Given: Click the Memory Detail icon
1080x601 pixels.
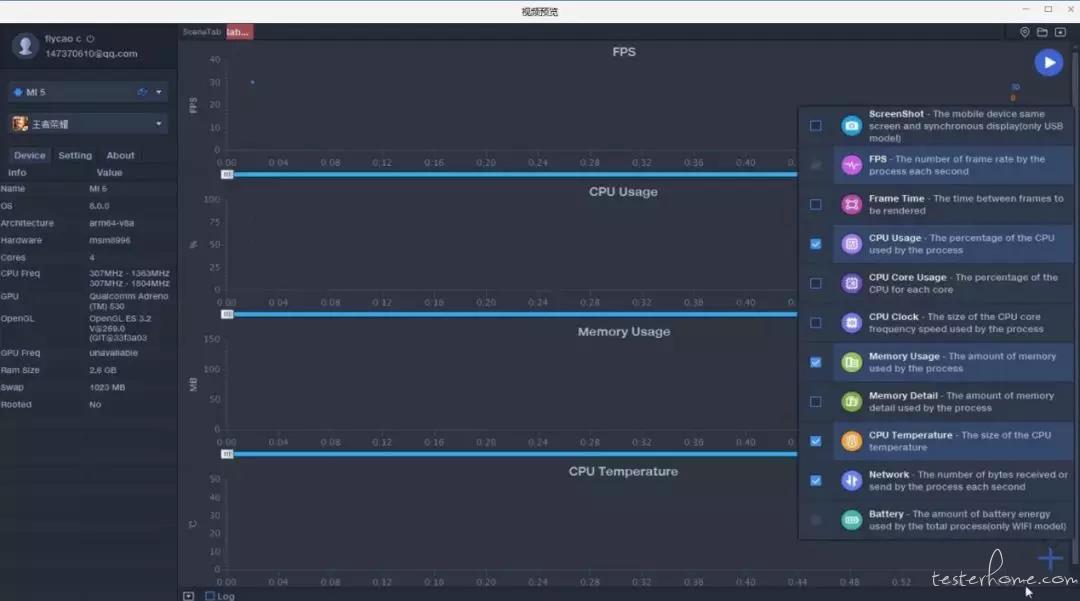Looking at the screenshot, I should click(851, 401).
